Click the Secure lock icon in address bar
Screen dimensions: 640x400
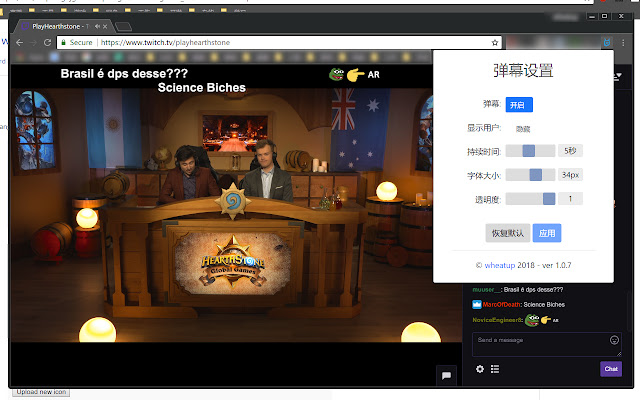pyautogui.click(x=64, y=42)
